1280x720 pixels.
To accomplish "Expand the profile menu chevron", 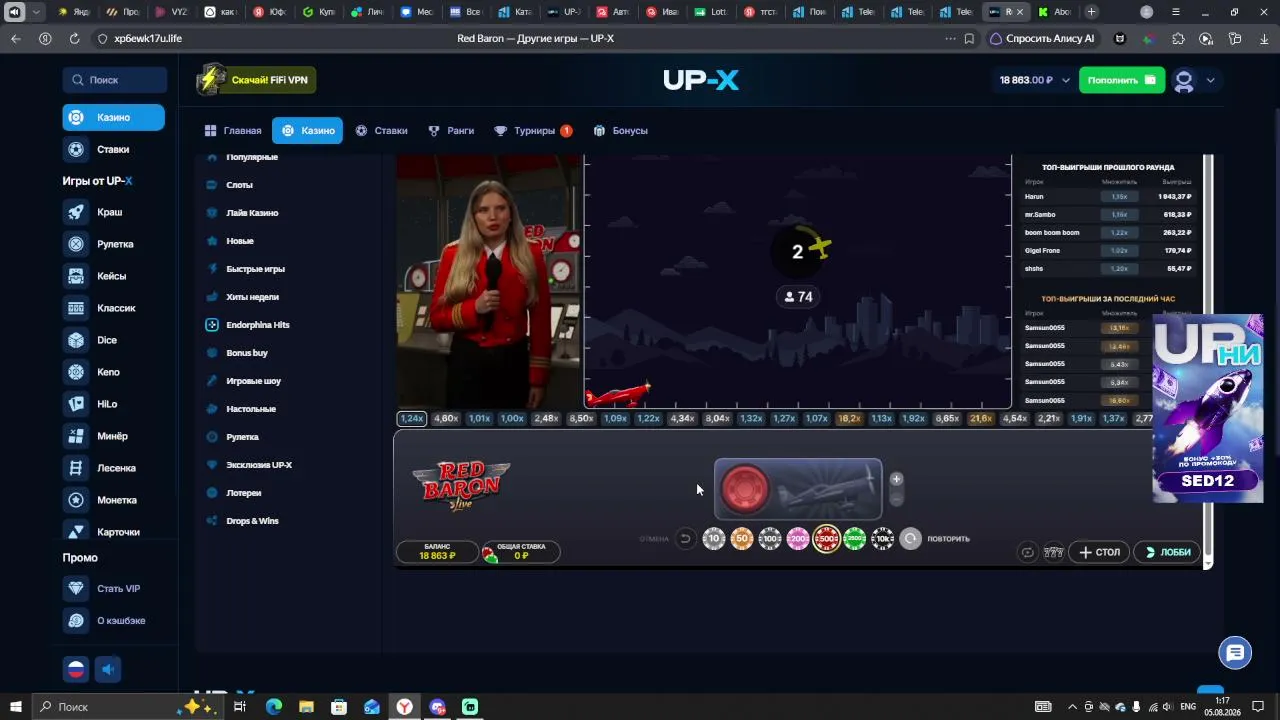I will point(1210,80).
